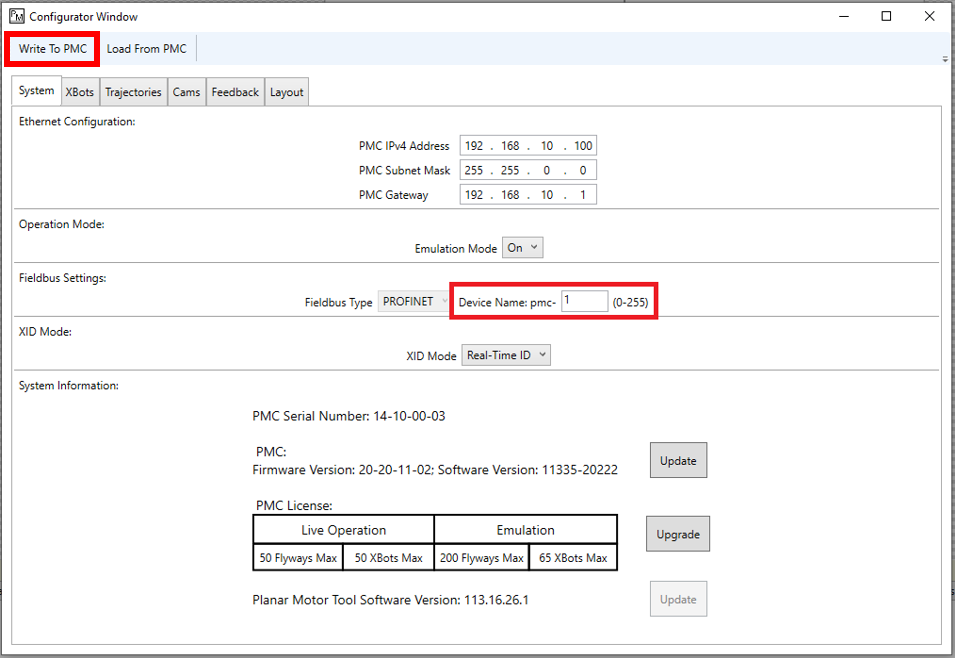Click the Device Name pmc- number field

click(x=584, y=301)
